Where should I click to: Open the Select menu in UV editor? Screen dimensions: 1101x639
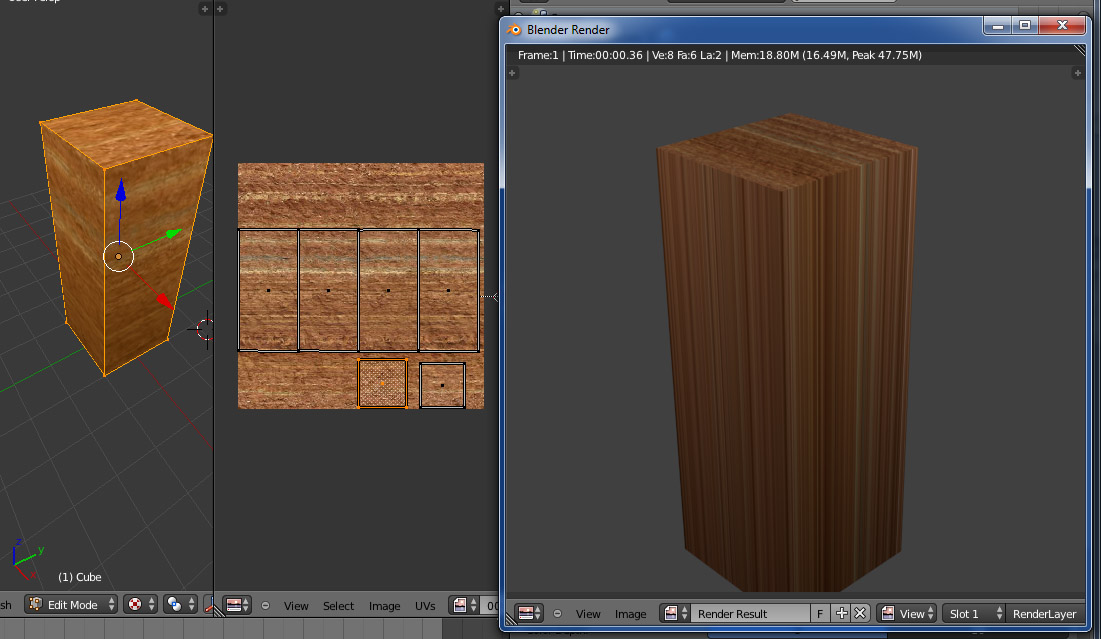[338, 606]
